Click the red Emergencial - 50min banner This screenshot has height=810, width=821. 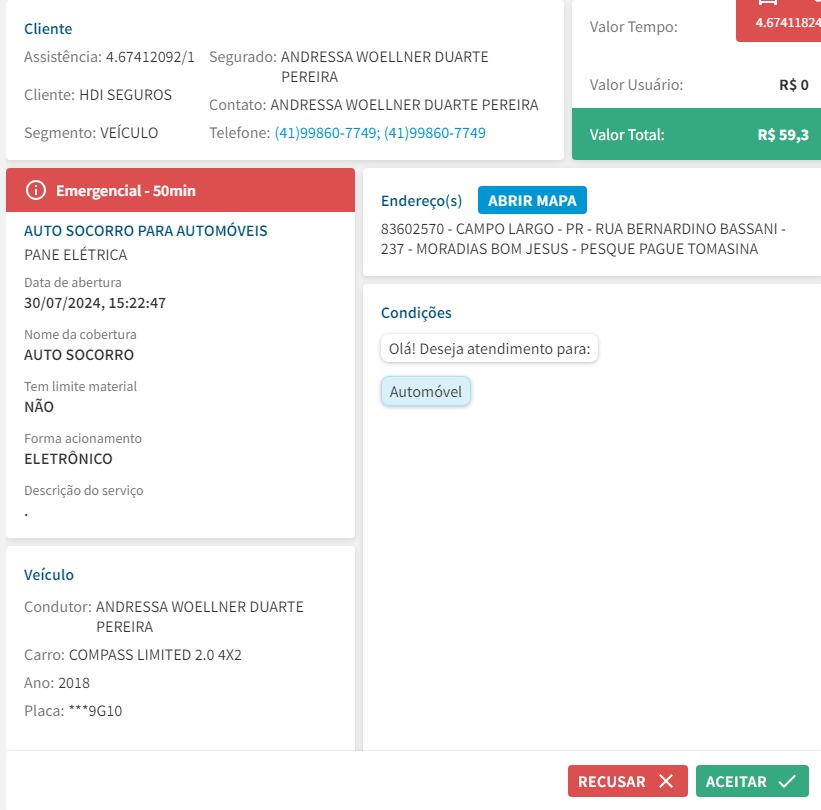pyautogui.click(x=180, y=190)
